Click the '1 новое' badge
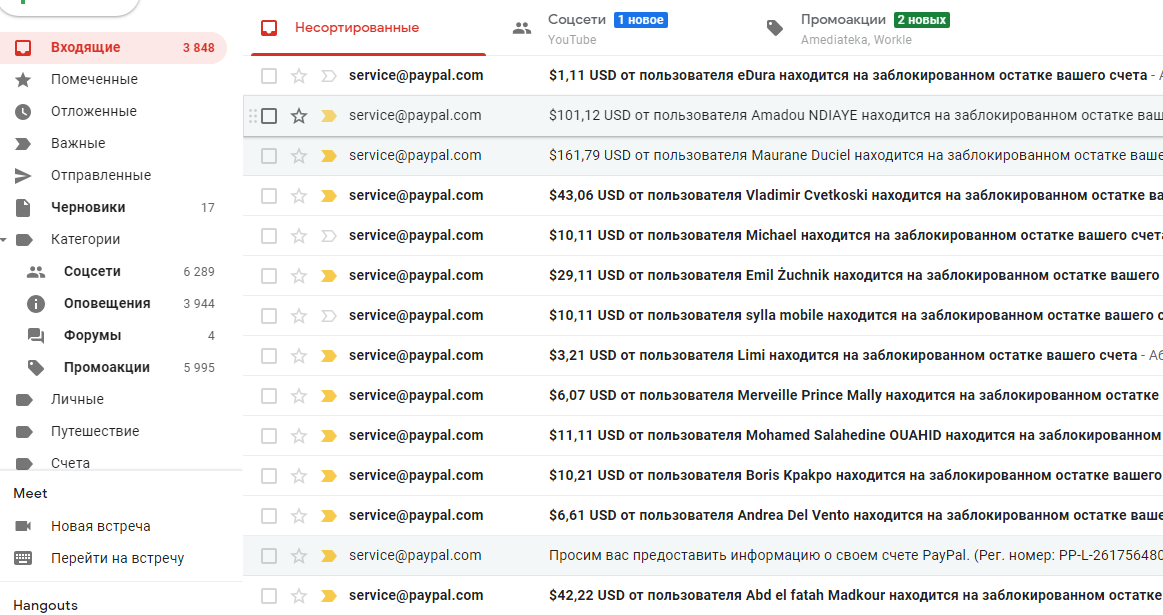1163x615 pixels. [x=641, y=20]
